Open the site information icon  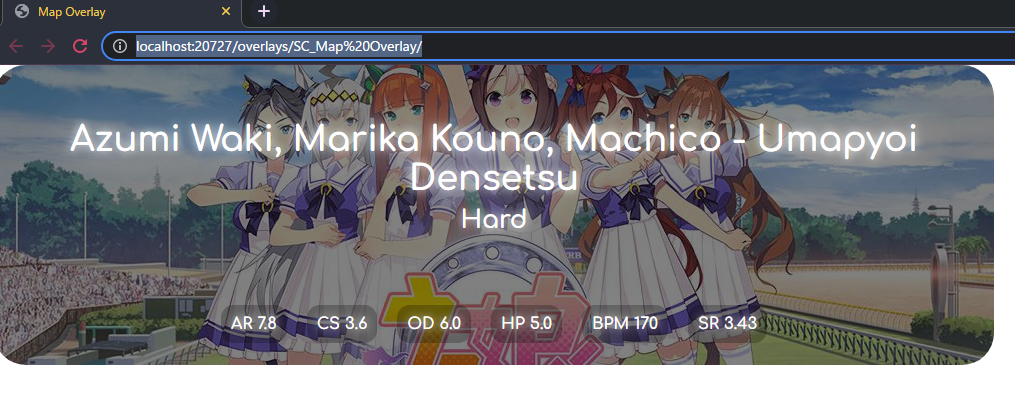point(120,46)
